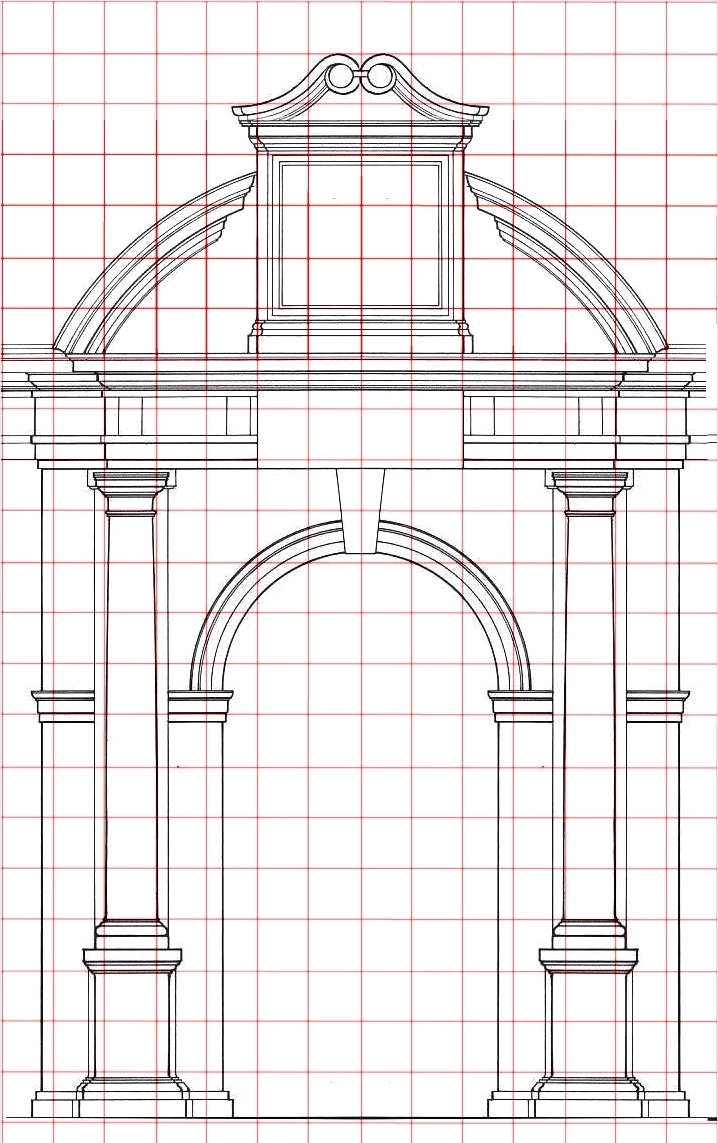The width and height of the screenshot is (718, 1143).
Task: Select the keystone above the central arch
Action: click(360, 510)
